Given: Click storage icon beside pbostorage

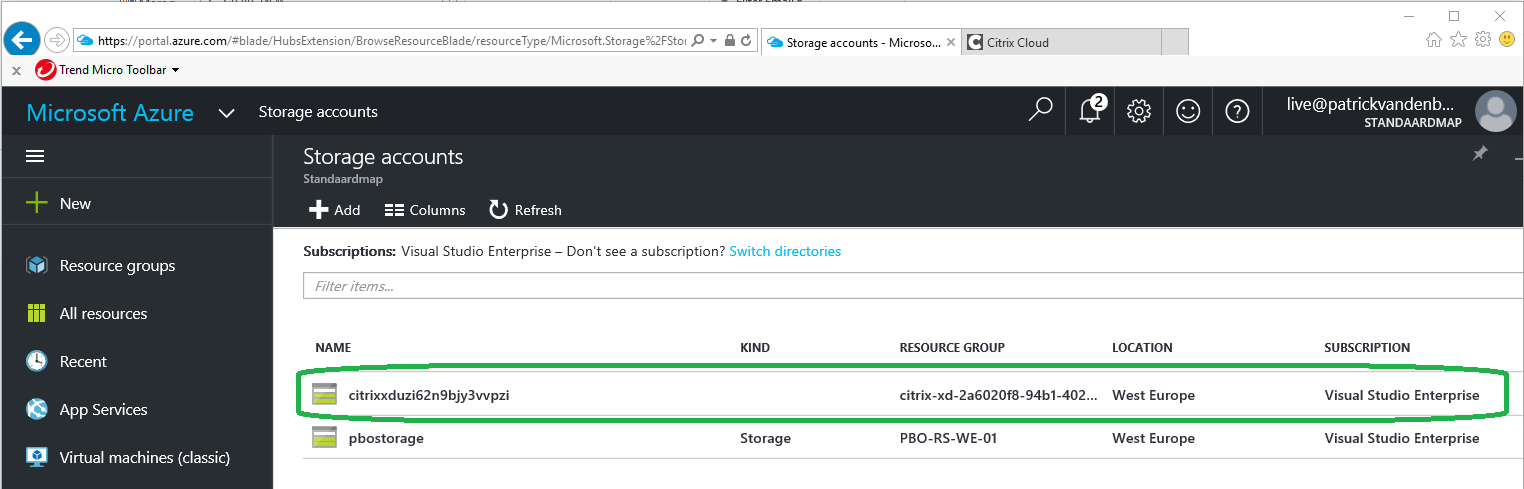Looking at the screenshot, I should [x=324, y=438].
